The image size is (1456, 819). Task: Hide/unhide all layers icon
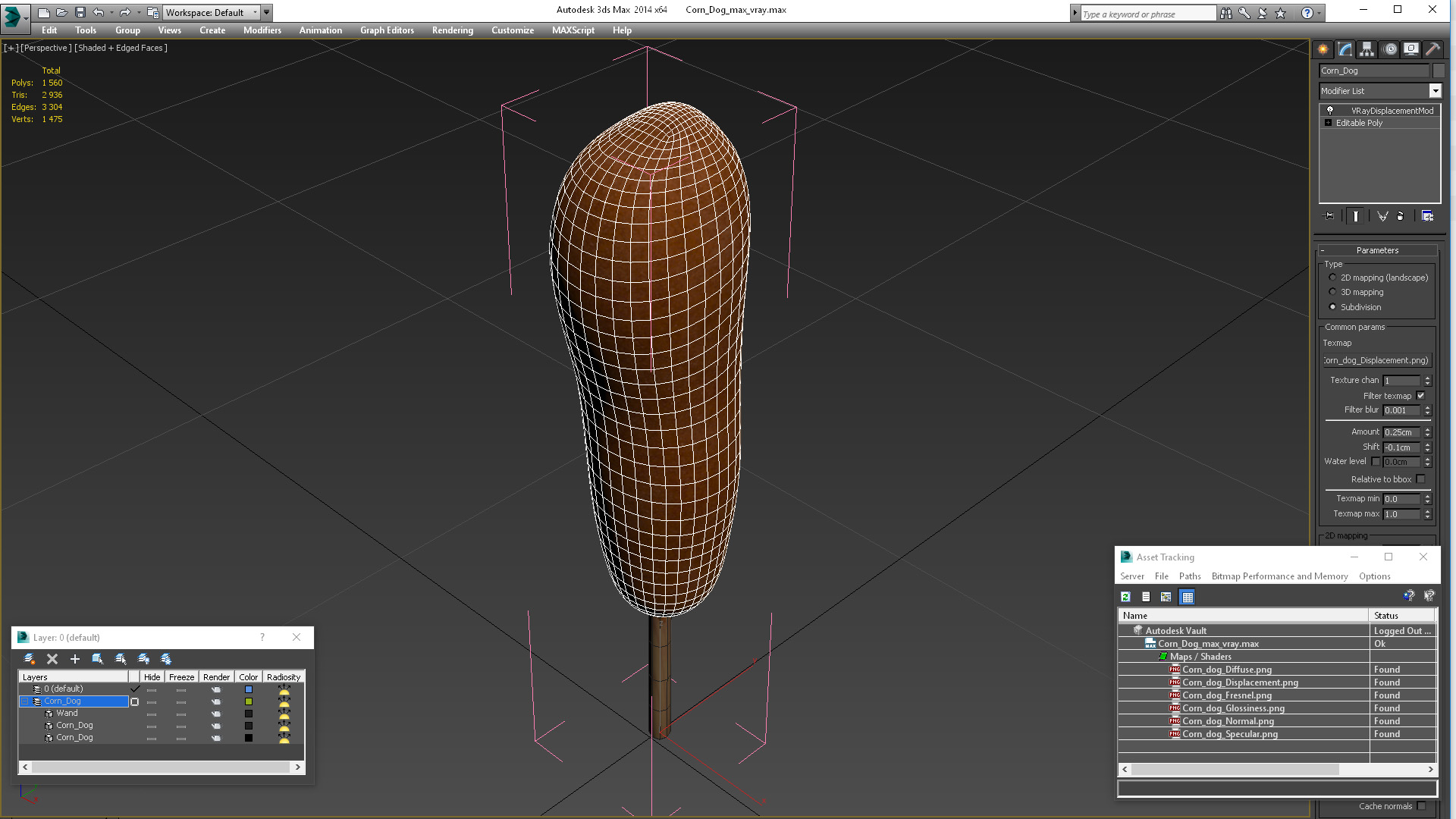143,659
